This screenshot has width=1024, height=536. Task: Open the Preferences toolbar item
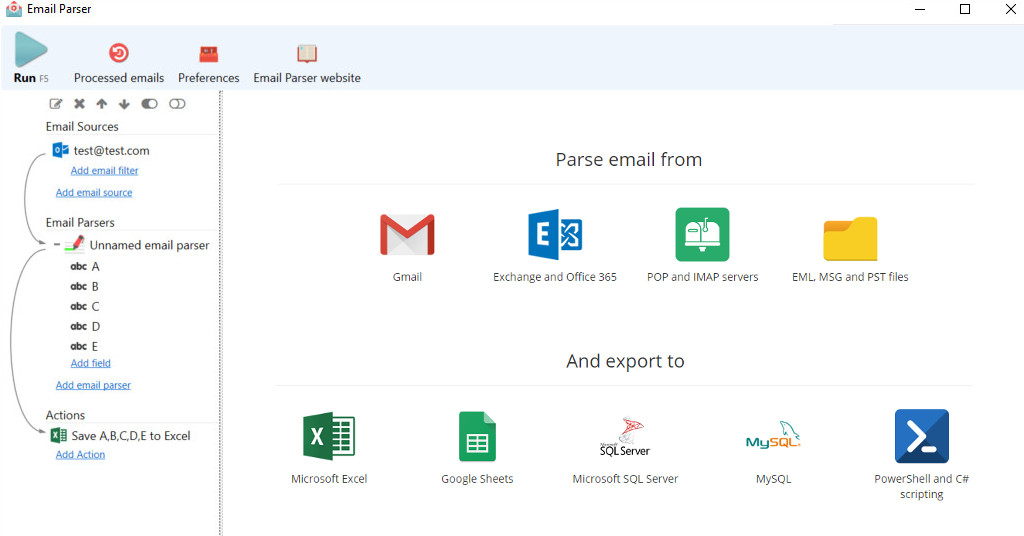[x=208, y=54]
